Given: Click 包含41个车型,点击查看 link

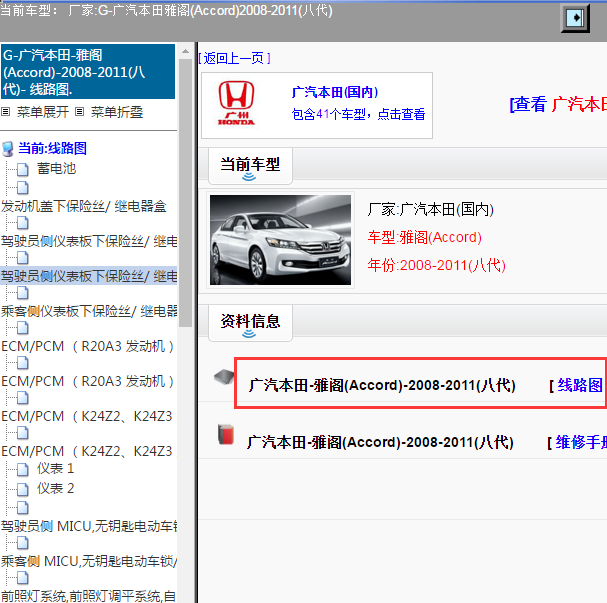Looking at the screenshot, I should [x=358, y=114].
